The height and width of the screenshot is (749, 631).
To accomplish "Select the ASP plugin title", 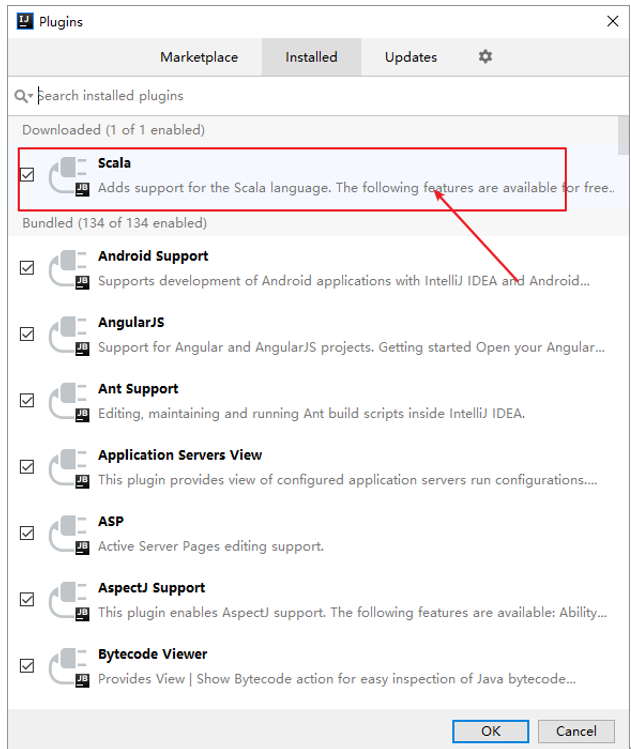I will coord(111,521).
